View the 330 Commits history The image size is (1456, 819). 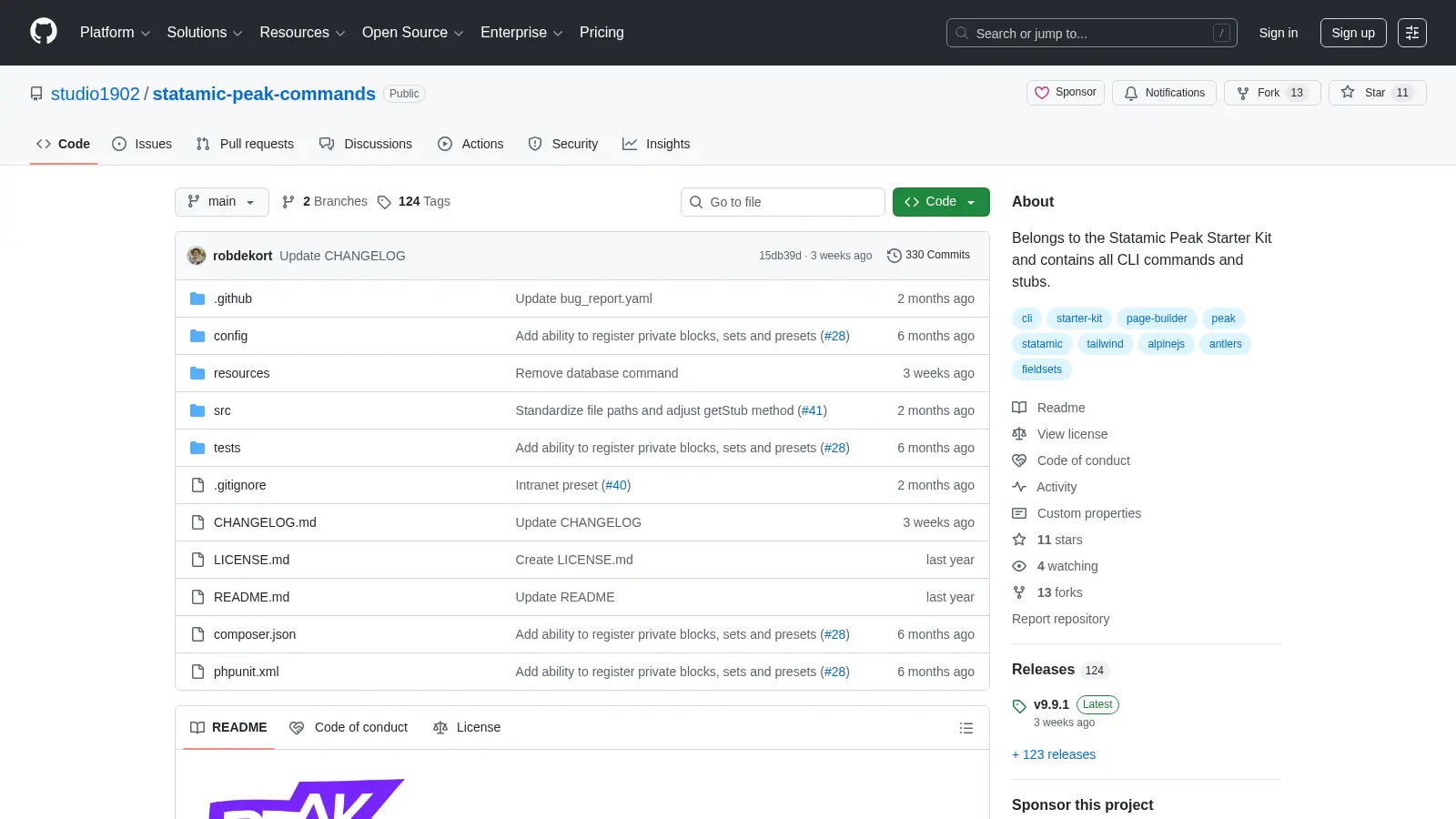[928, 256]
